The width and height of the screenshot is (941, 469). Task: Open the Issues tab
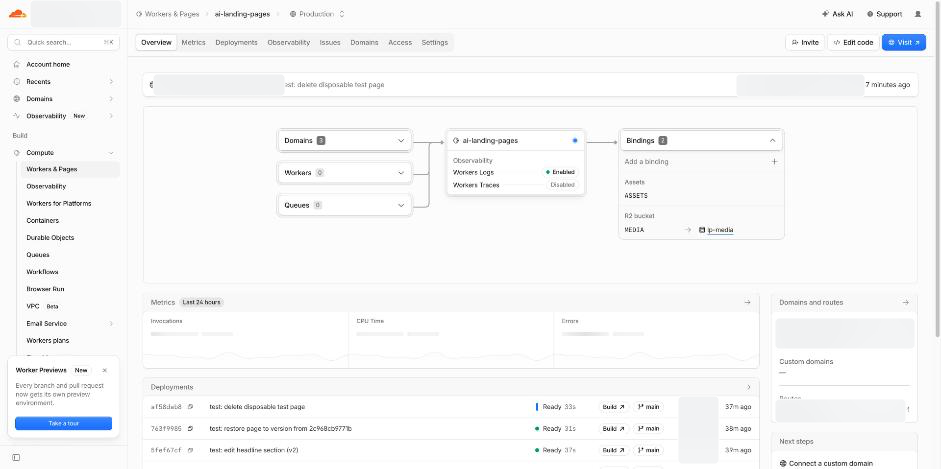click(330, 43)
